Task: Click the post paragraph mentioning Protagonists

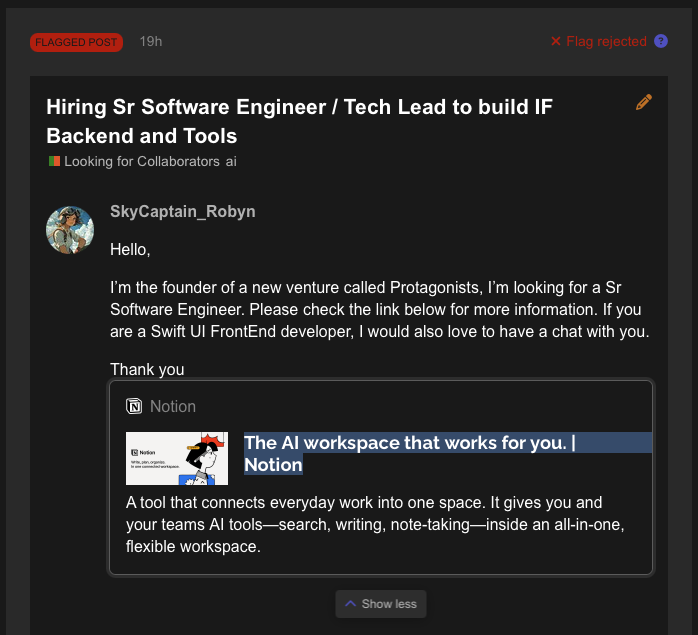Action: coord(380,309)
